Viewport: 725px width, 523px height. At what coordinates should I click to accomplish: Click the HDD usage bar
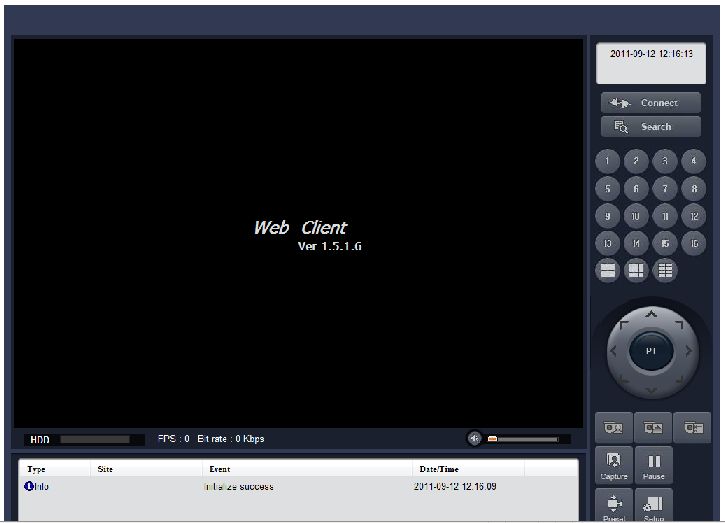point(95,439)
